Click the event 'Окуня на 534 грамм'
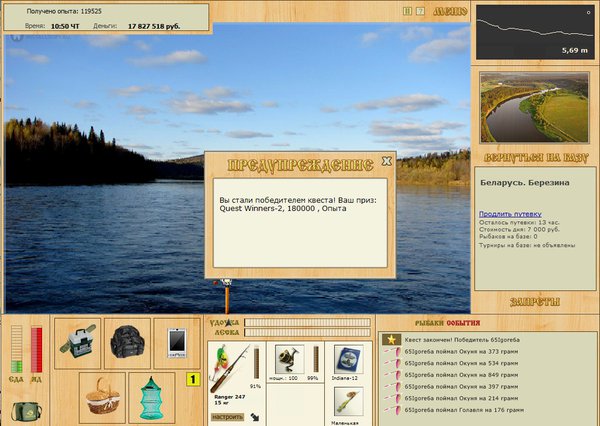This screenshot has width=600, height=426. click(461, 363)
